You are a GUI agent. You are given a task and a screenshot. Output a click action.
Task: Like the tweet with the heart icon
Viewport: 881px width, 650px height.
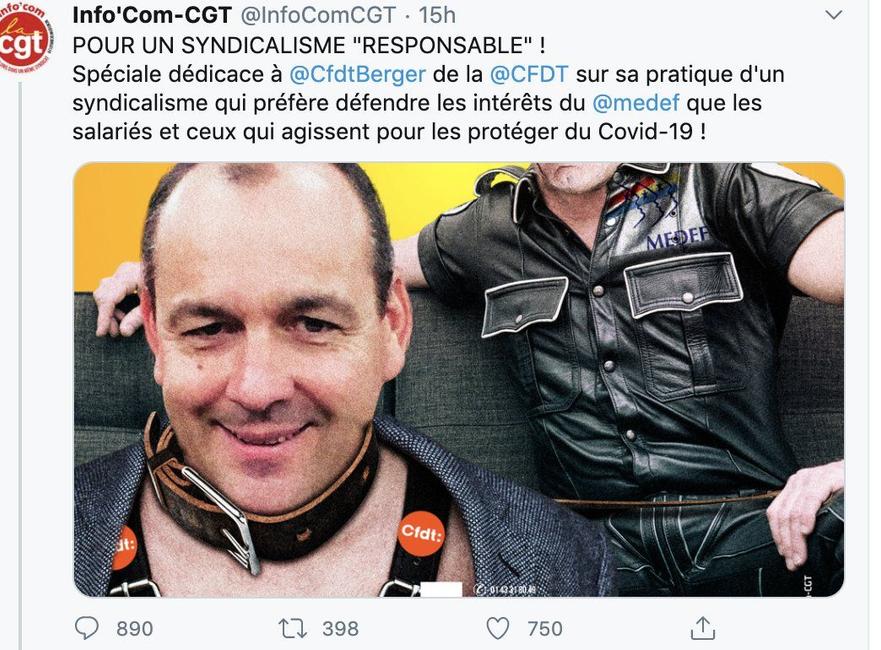tap(497, 629)
